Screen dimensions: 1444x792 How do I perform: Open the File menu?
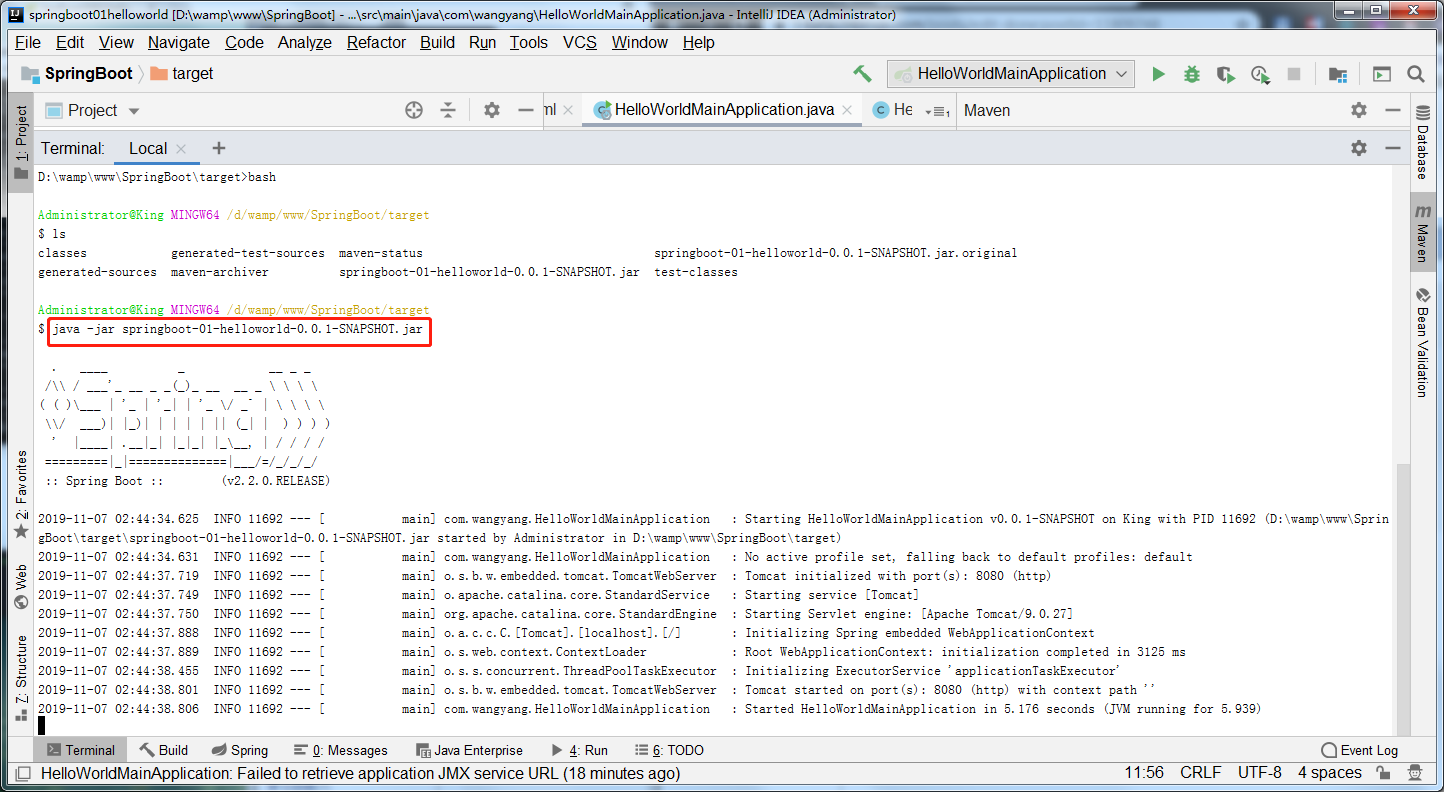(28, 42)
